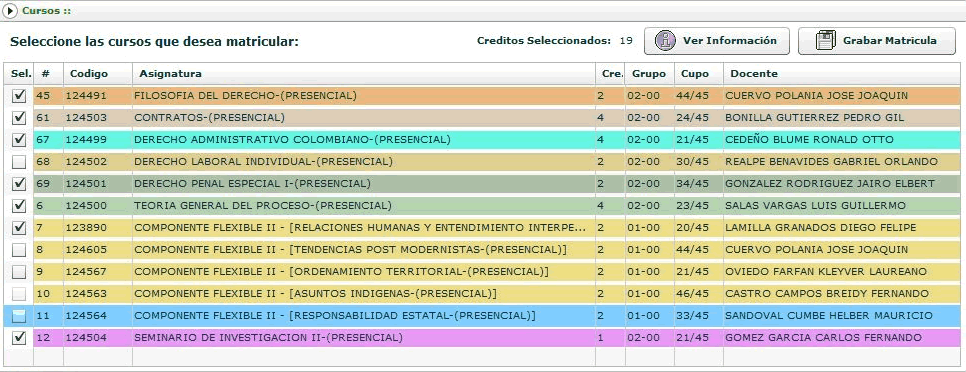Uncheck CONTRATOS course checkbox
Screen dimensions: 966x372
click(19, 118)
